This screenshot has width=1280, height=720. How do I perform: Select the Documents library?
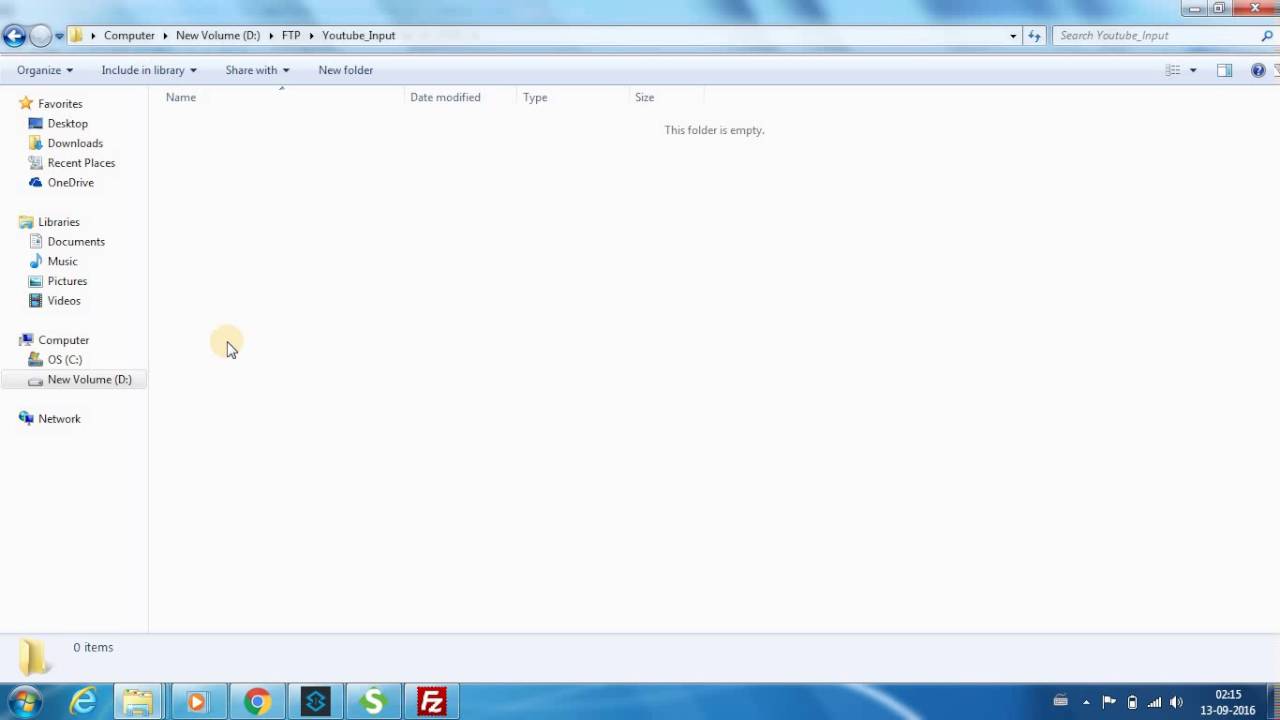76,242
